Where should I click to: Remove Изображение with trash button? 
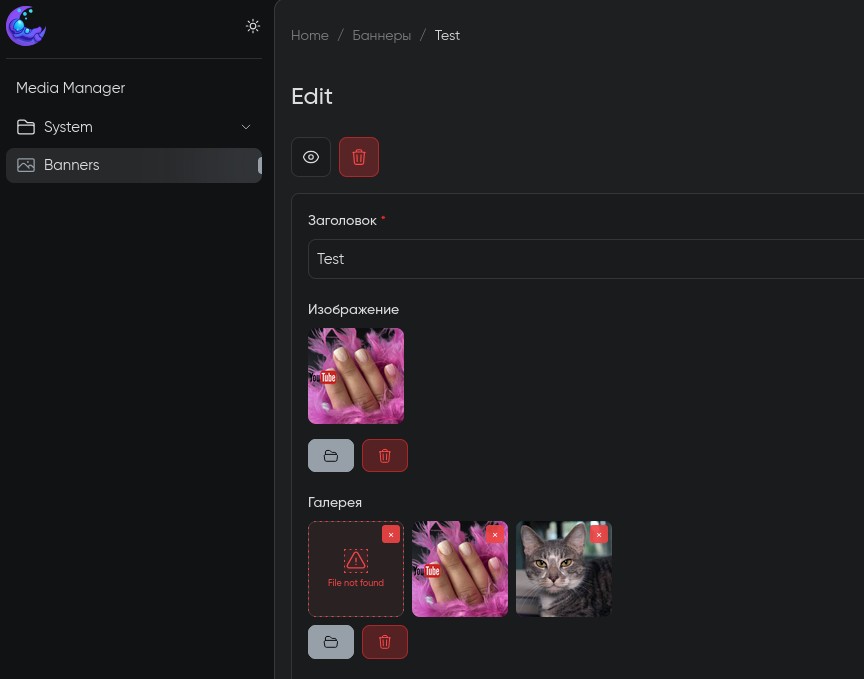(385, 456)
